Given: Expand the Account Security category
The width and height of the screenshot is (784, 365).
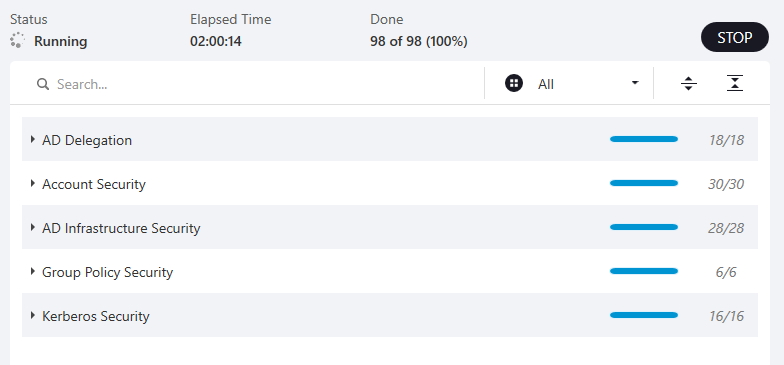Looking at the screenshot, I should pos(32,184).
